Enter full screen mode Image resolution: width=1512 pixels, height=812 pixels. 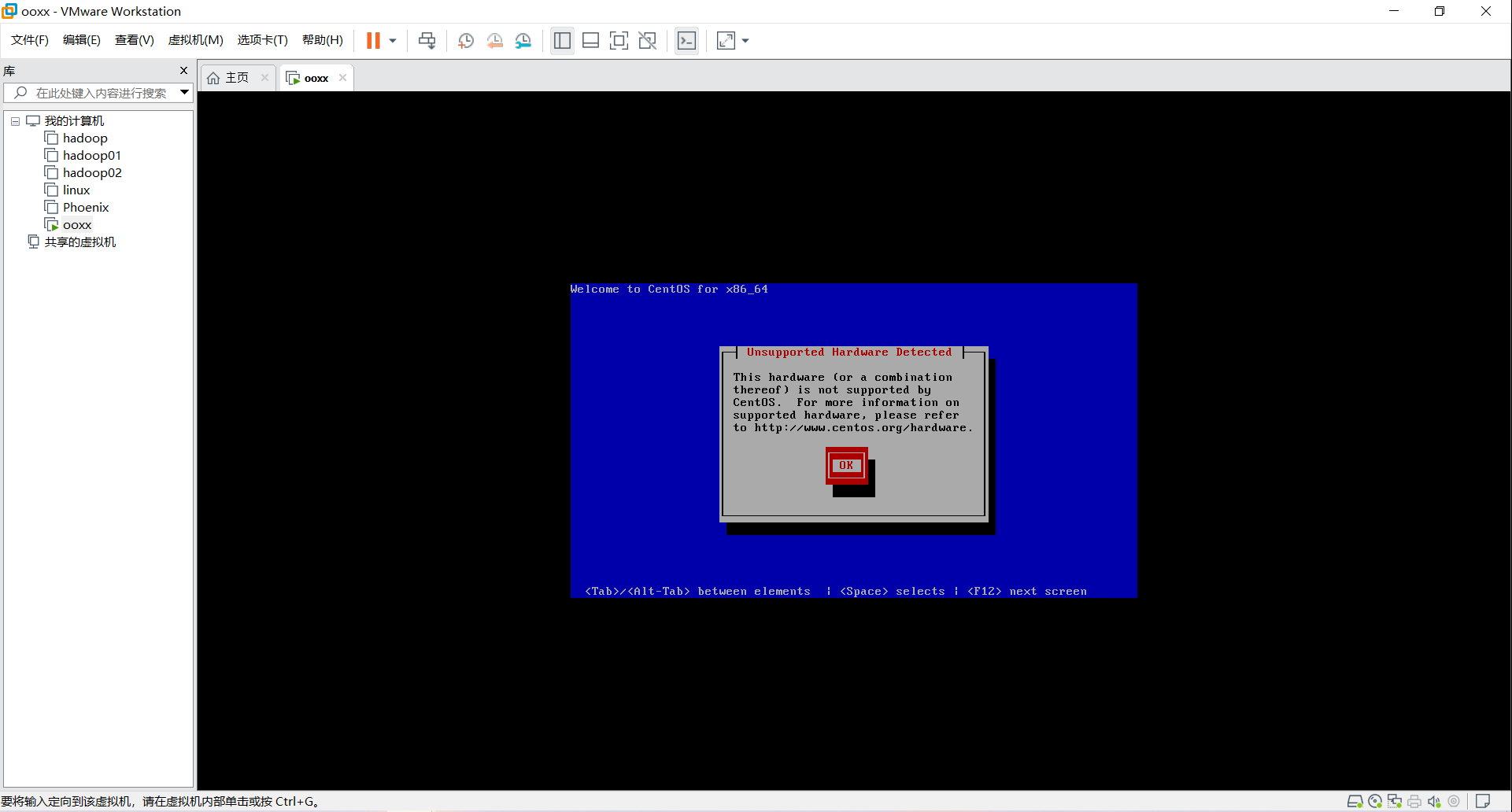tap(619, 40)
